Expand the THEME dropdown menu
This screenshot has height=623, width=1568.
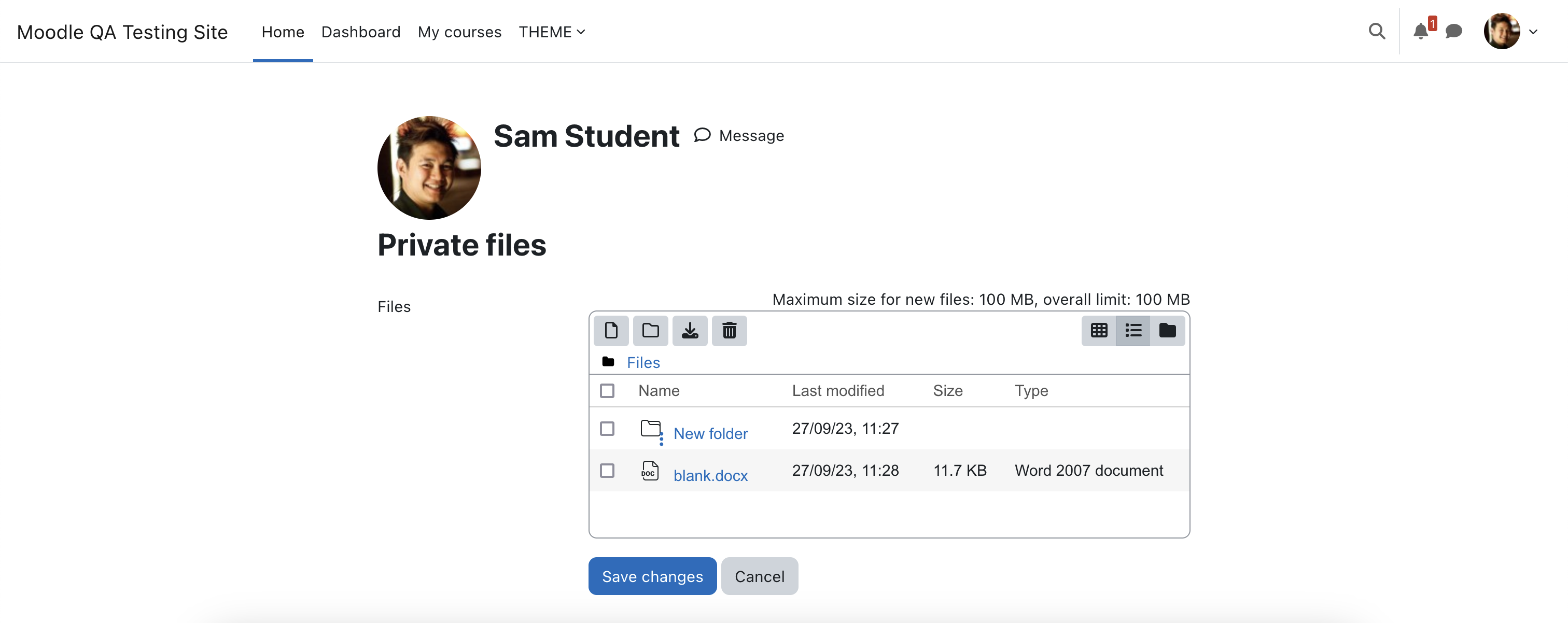(552, 32)
